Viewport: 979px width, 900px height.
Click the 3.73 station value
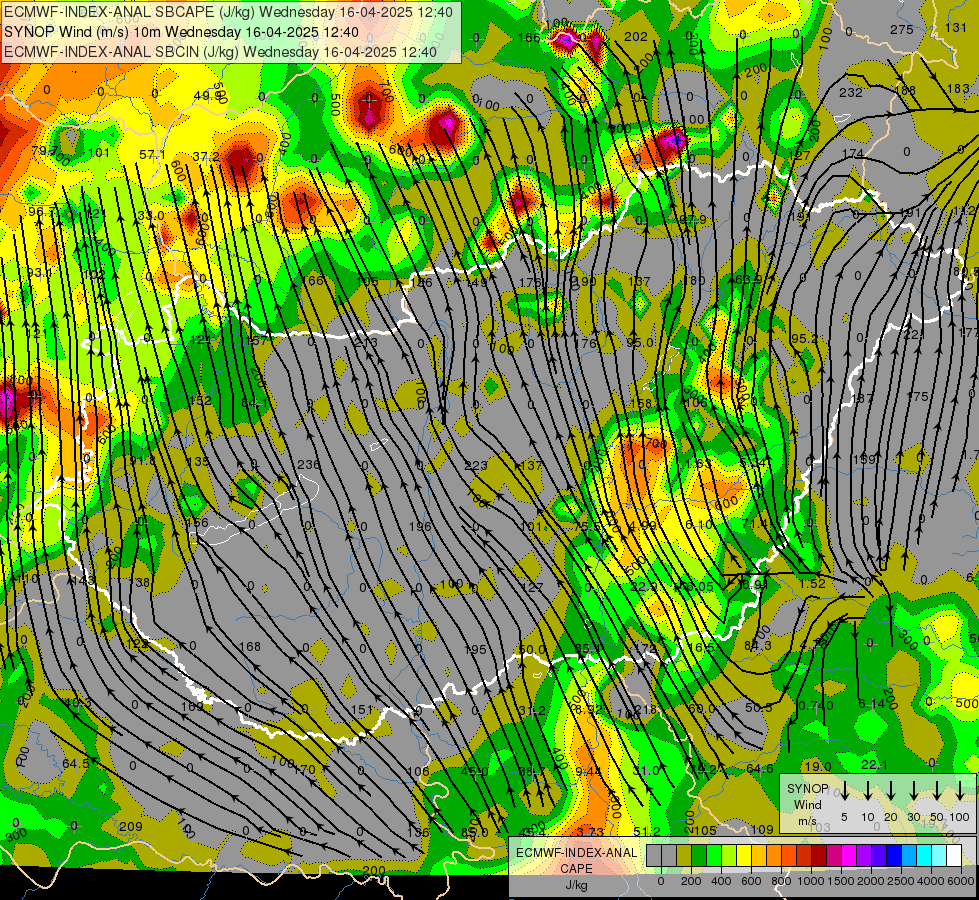(x=590, y=832)
